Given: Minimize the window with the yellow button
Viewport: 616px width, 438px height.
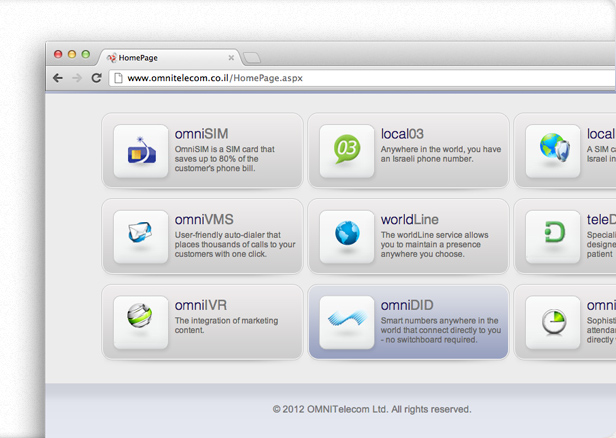Looking at the screenshot, I should [x=72, y=54].
